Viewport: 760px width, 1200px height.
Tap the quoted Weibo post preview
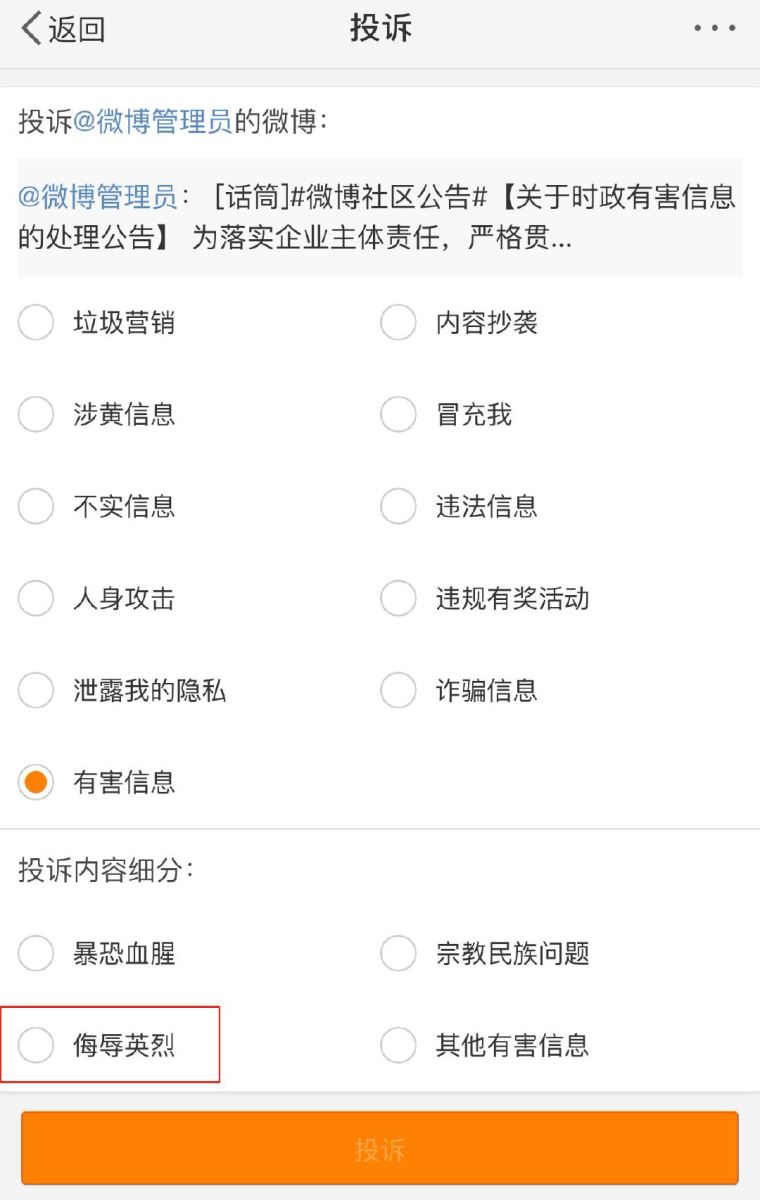click(x=380, y=218)
